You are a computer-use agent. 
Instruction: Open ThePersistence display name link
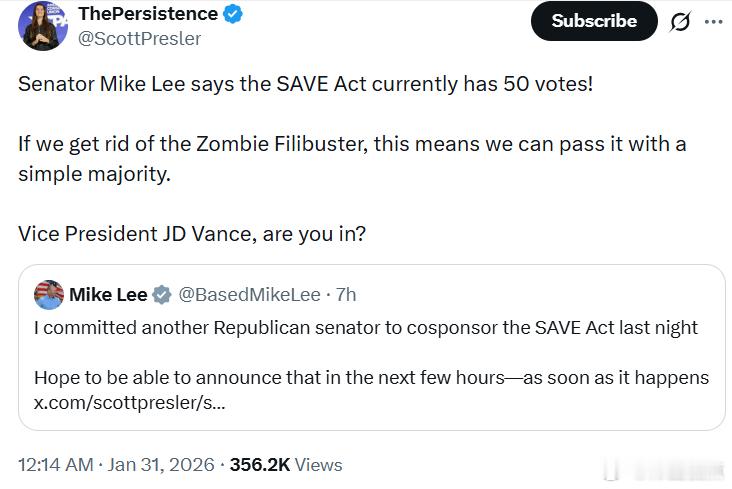[147, 14]
